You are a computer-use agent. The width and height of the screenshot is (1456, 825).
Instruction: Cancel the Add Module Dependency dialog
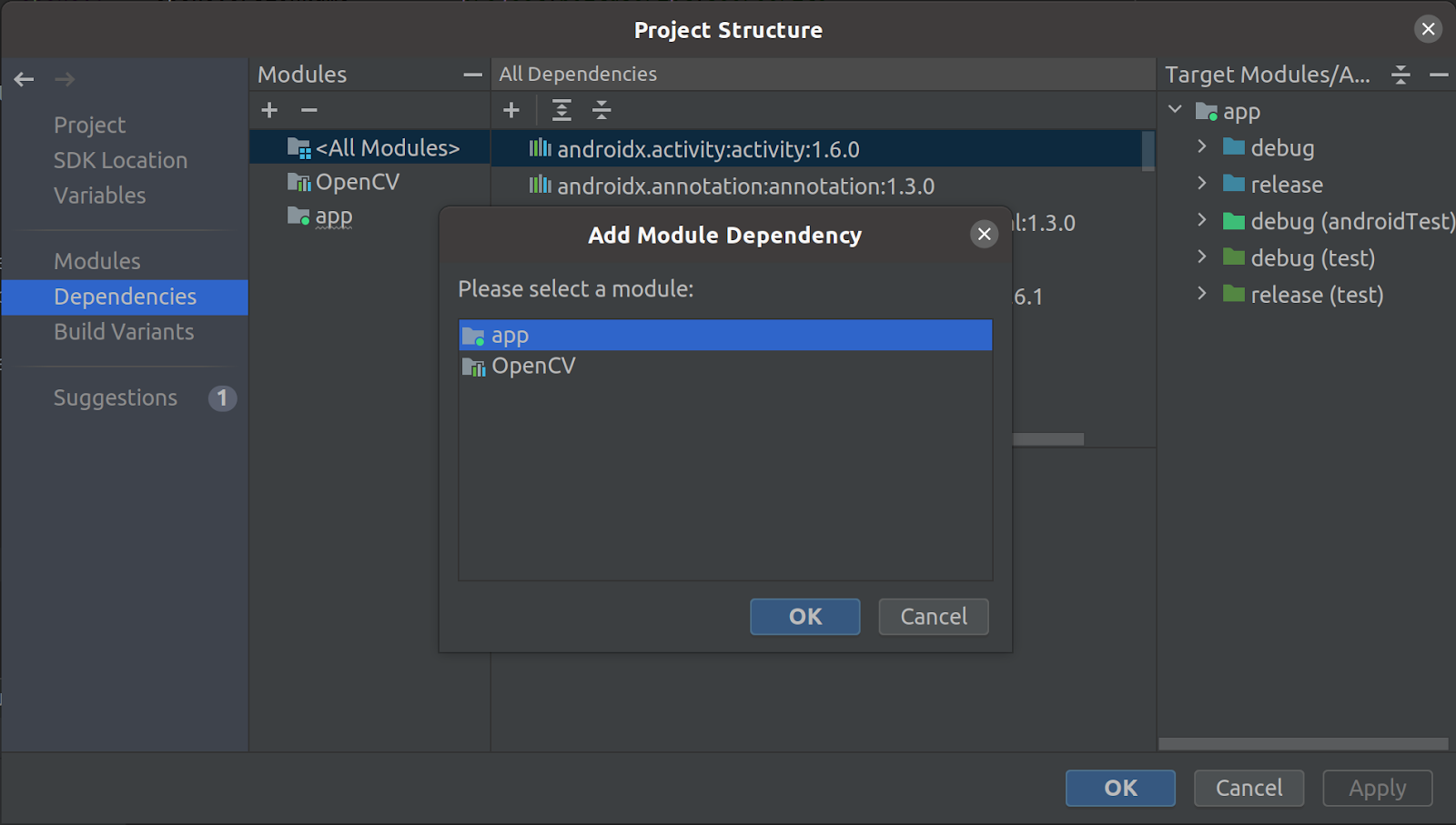(933, 617)
